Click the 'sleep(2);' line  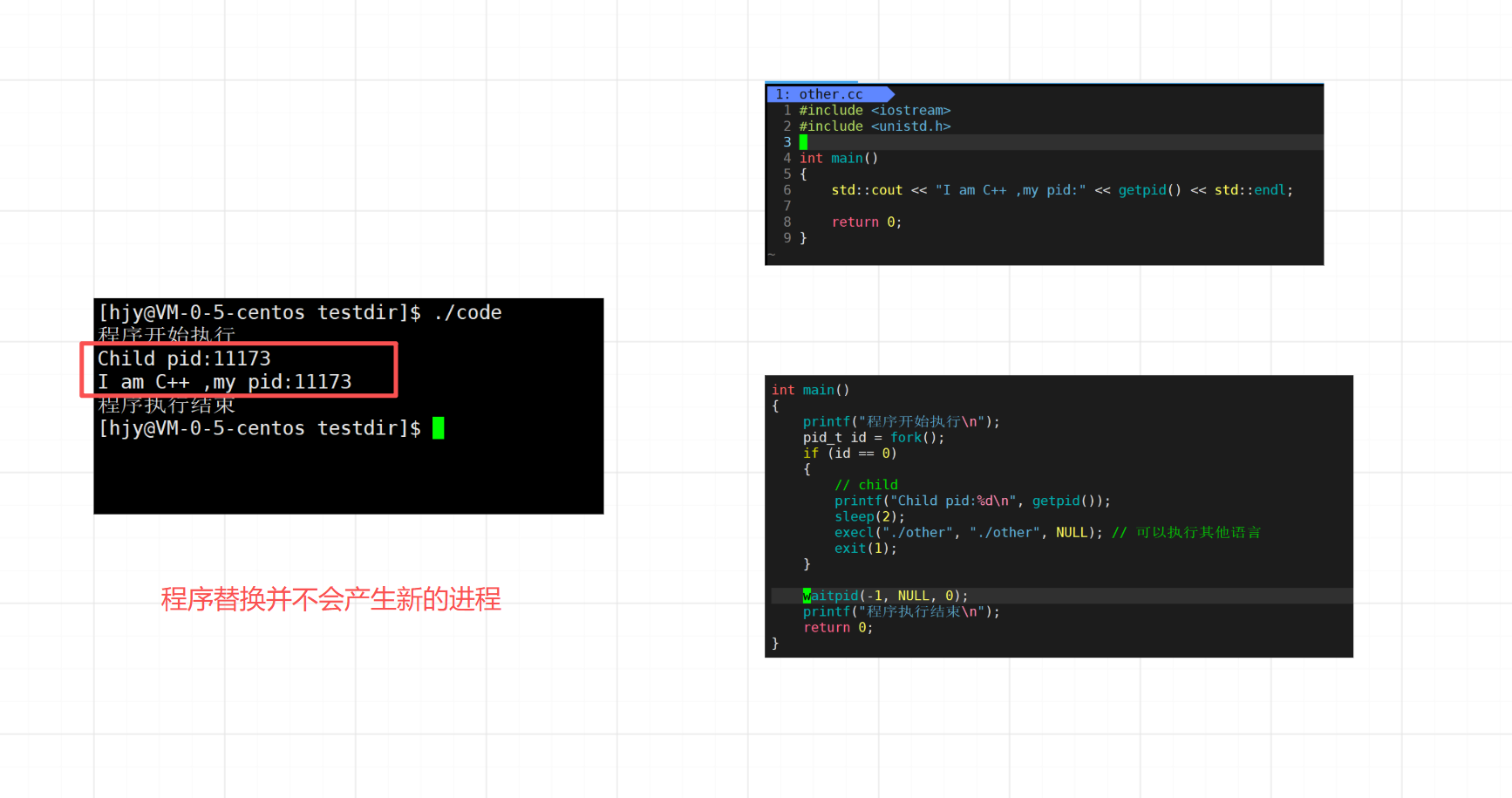tap(869, 517)
